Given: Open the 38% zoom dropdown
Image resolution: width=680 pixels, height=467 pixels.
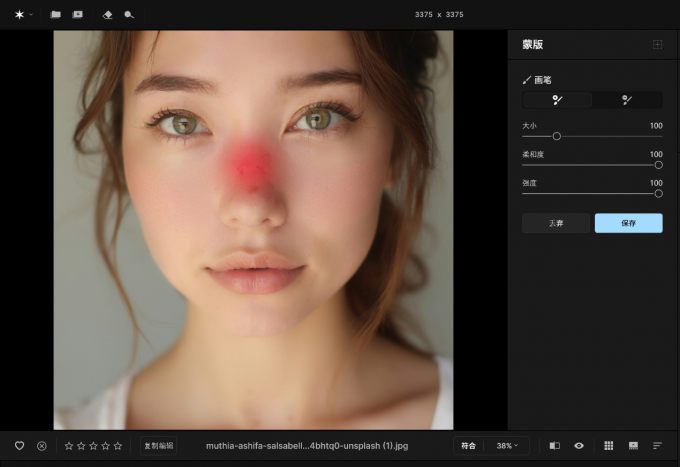Looking at the screenshot, I should coord(508,445).
